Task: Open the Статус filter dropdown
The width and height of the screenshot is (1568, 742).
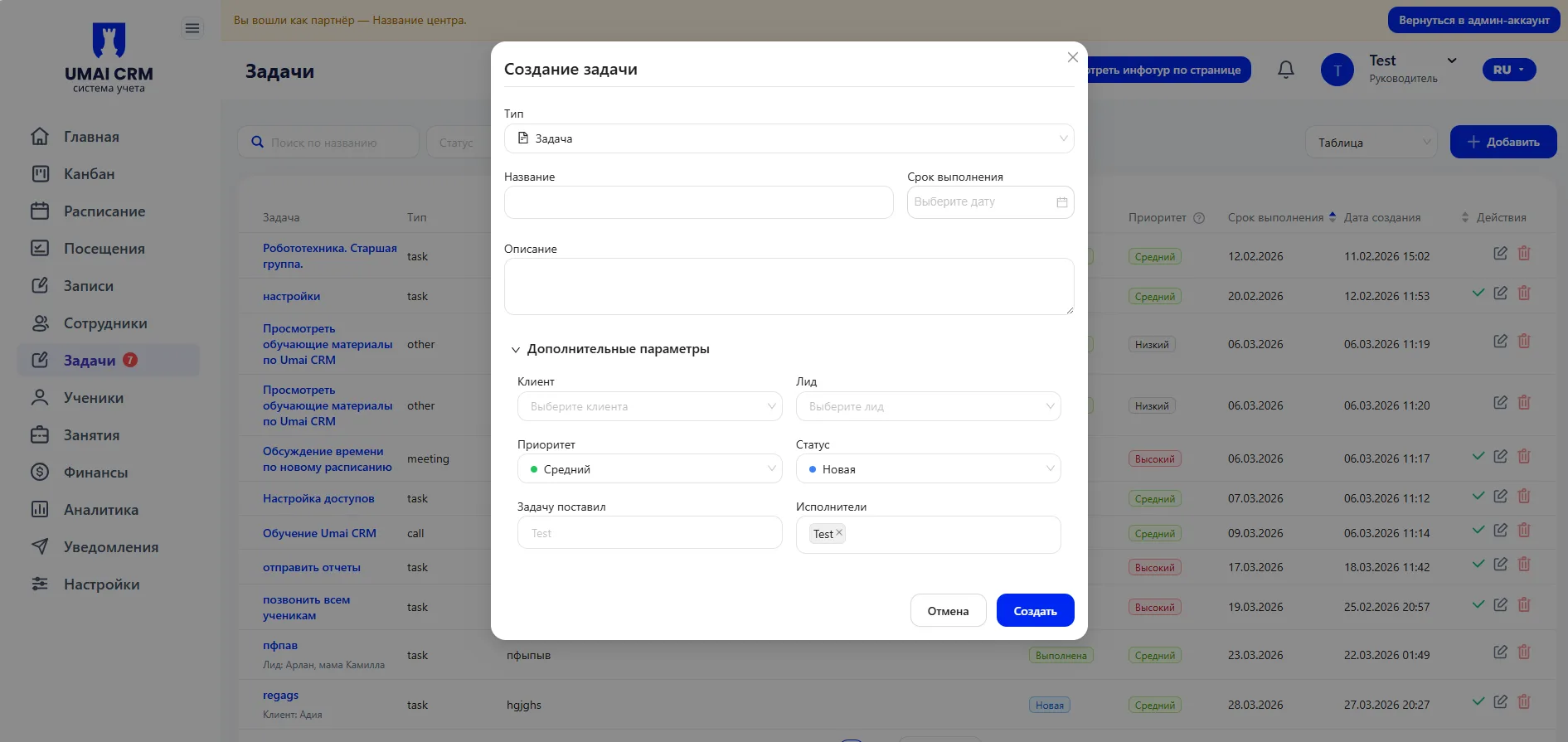Action: point(459,143)
